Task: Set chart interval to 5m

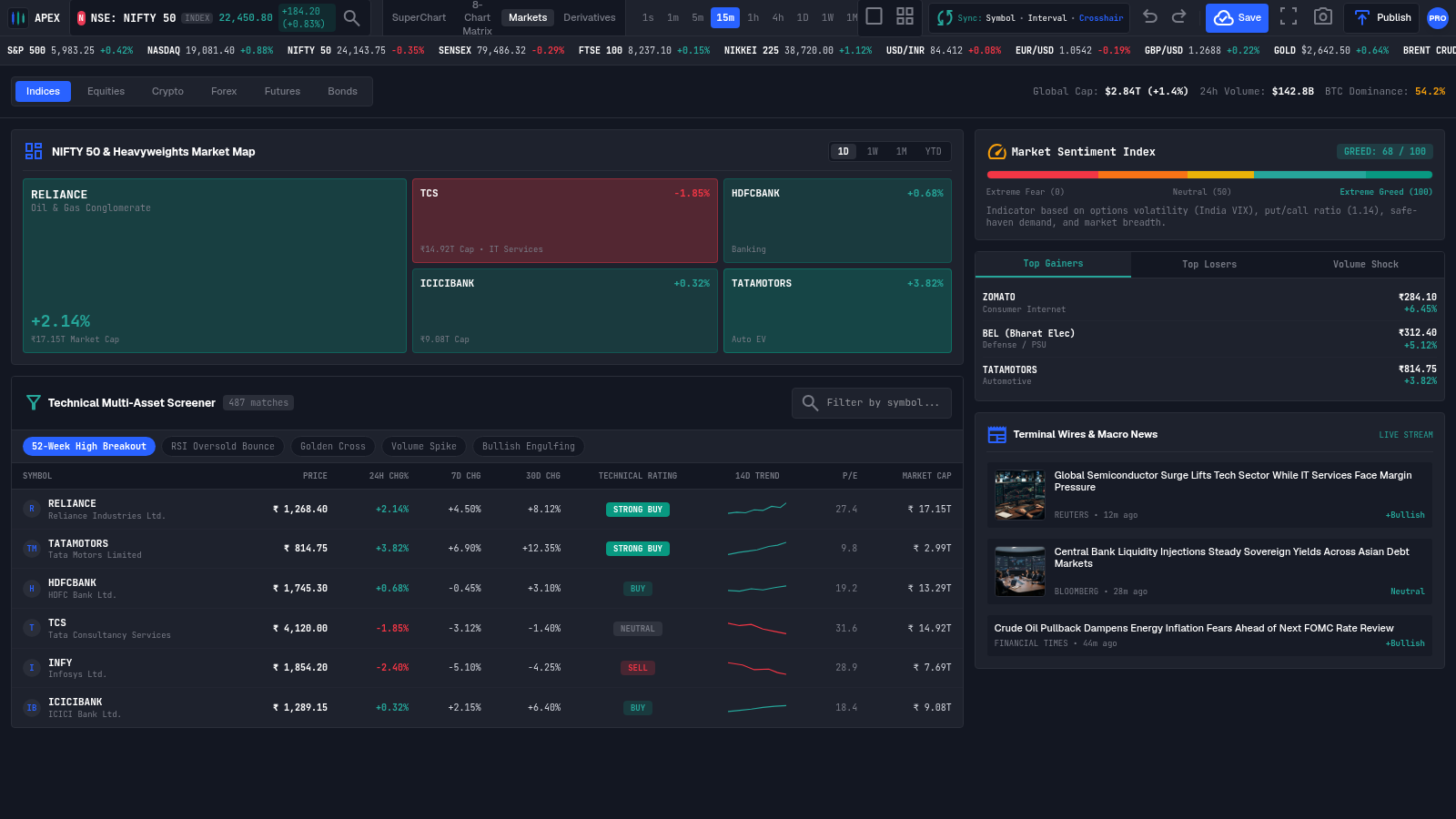Action: coord(698,18)
